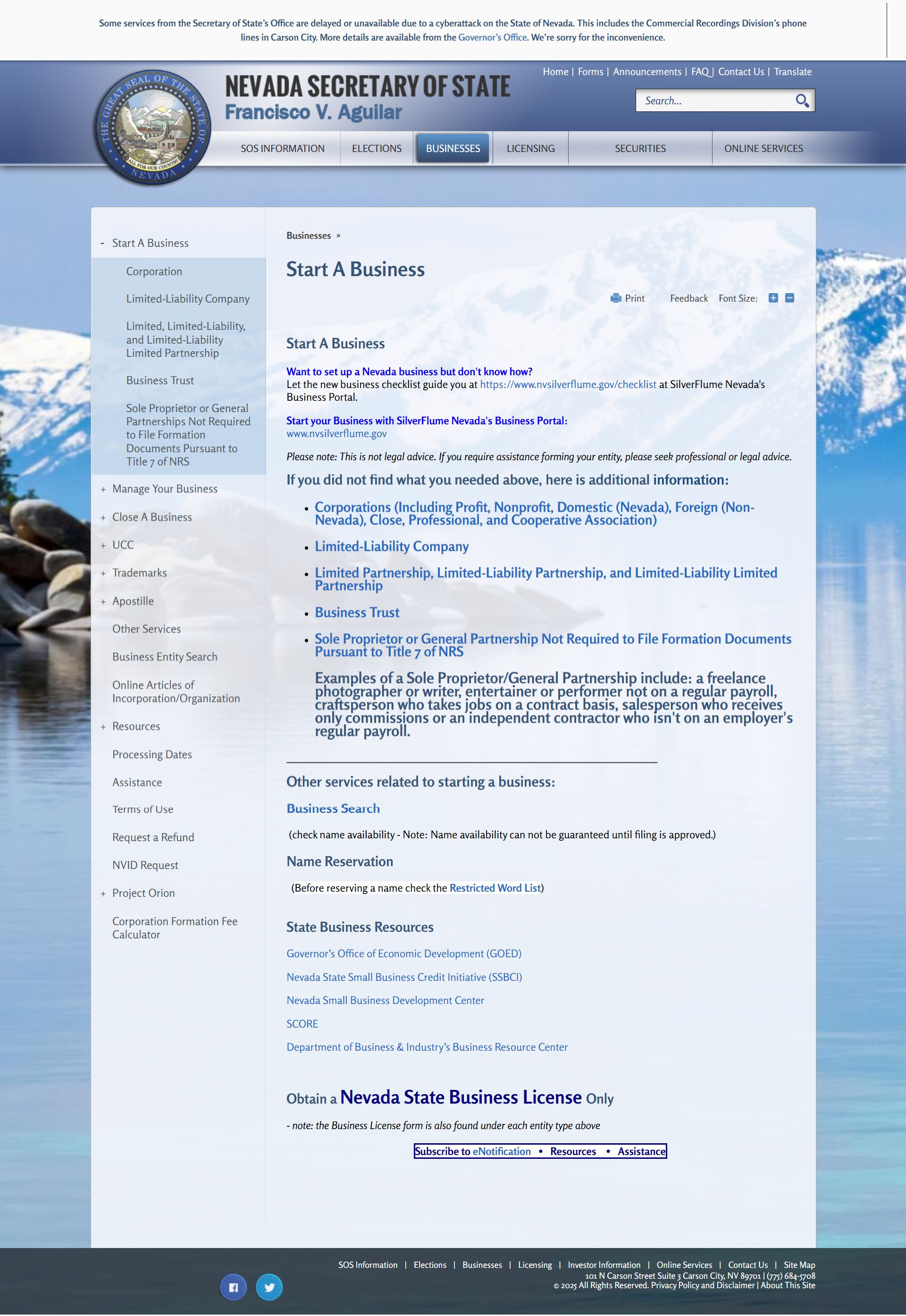Select the LICENSING navigation tab

click(x=530, y=148)
